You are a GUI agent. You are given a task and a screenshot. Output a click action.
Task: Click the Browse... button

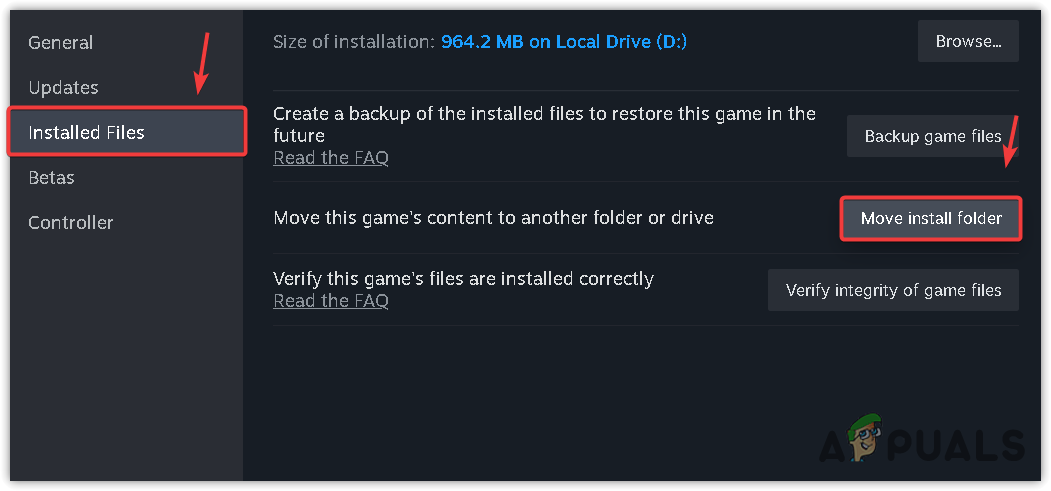[x=968, y=42]
